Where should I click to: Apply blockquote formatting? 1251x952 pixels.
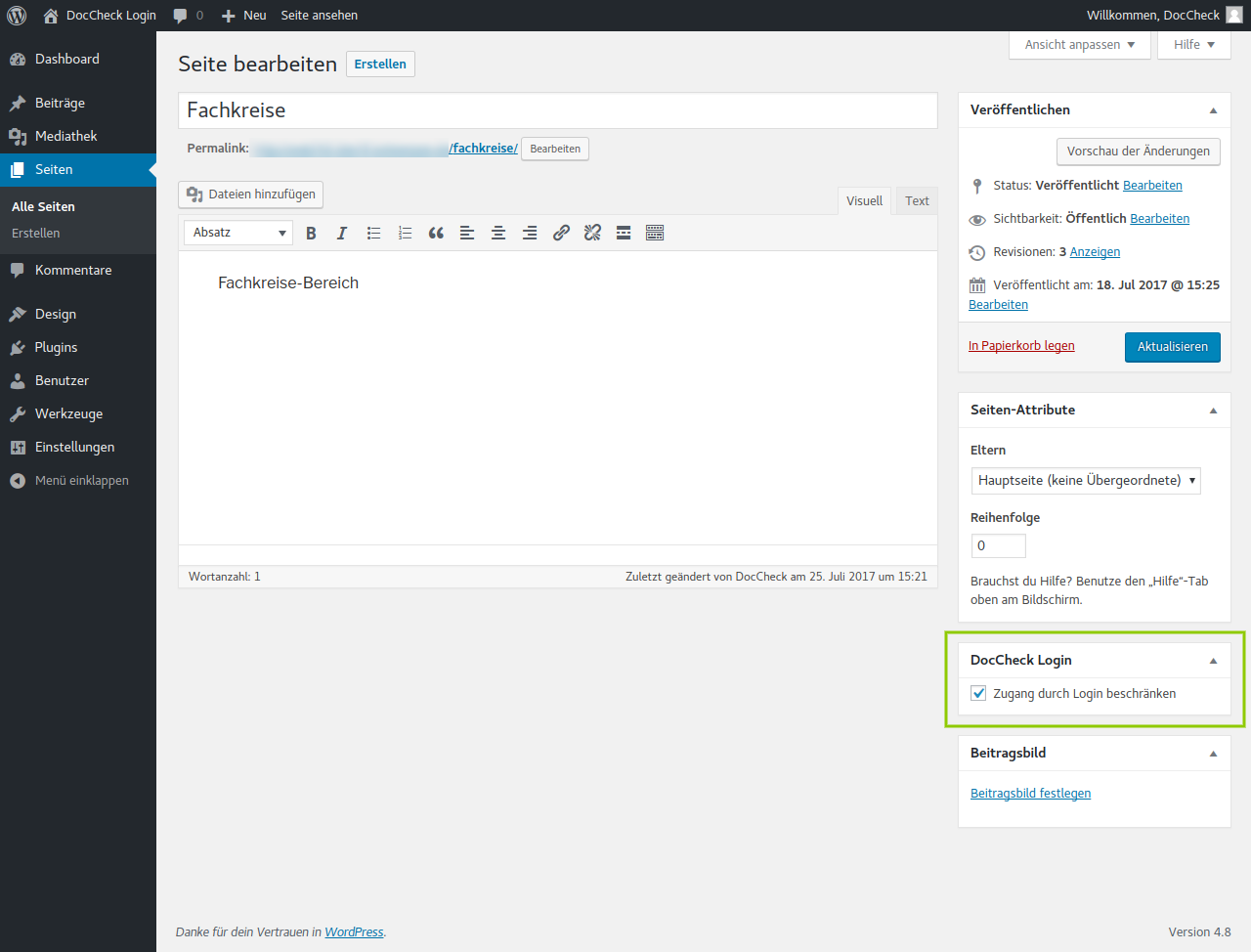pyautogui.click(x=436, y=233)
